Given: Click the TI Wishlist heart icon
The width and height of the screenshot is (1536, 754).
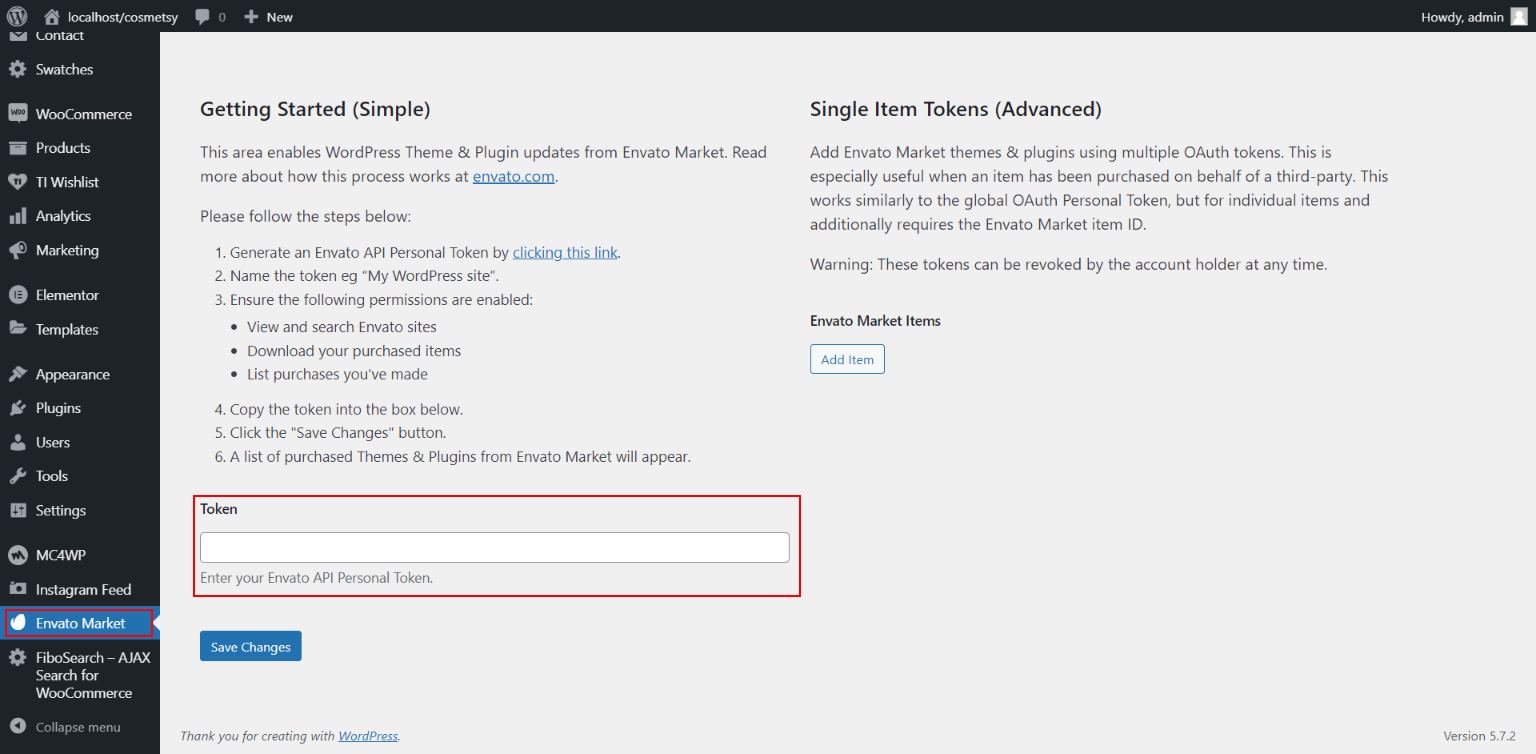Looking at the screenshot, I should coord(18,182).
